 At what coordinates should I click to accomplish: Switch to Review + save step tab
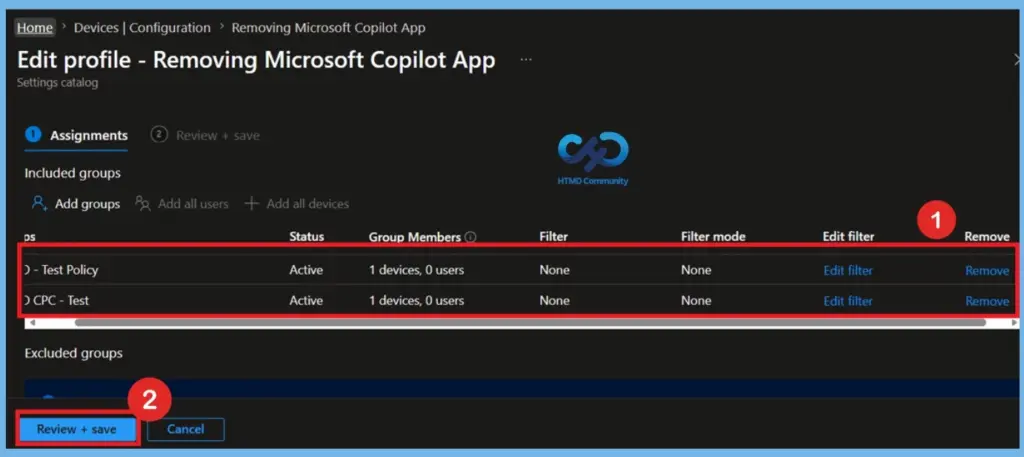click(206, 136)
